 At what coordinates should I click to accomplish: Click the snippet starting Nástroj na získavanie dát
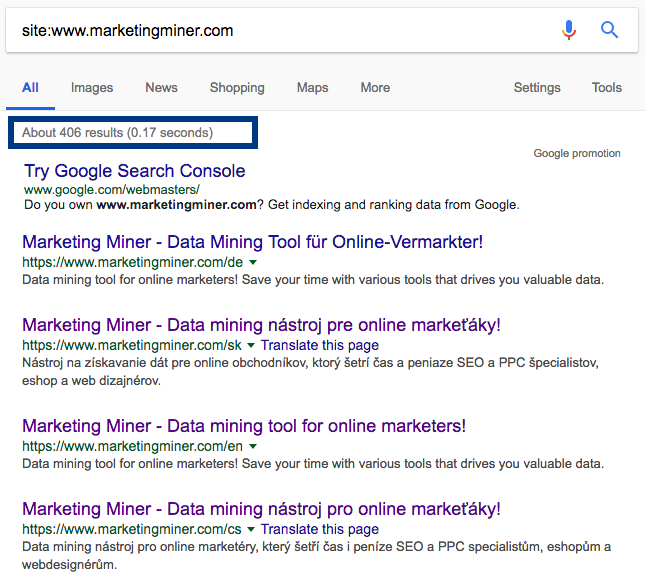click(x=310, y=372)
